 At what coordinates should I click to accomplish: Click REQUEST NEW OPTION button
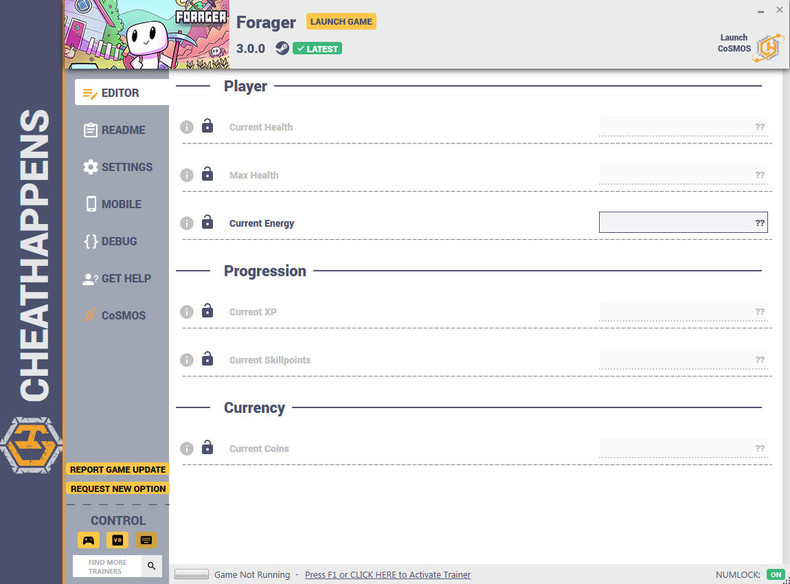(117, 489)
